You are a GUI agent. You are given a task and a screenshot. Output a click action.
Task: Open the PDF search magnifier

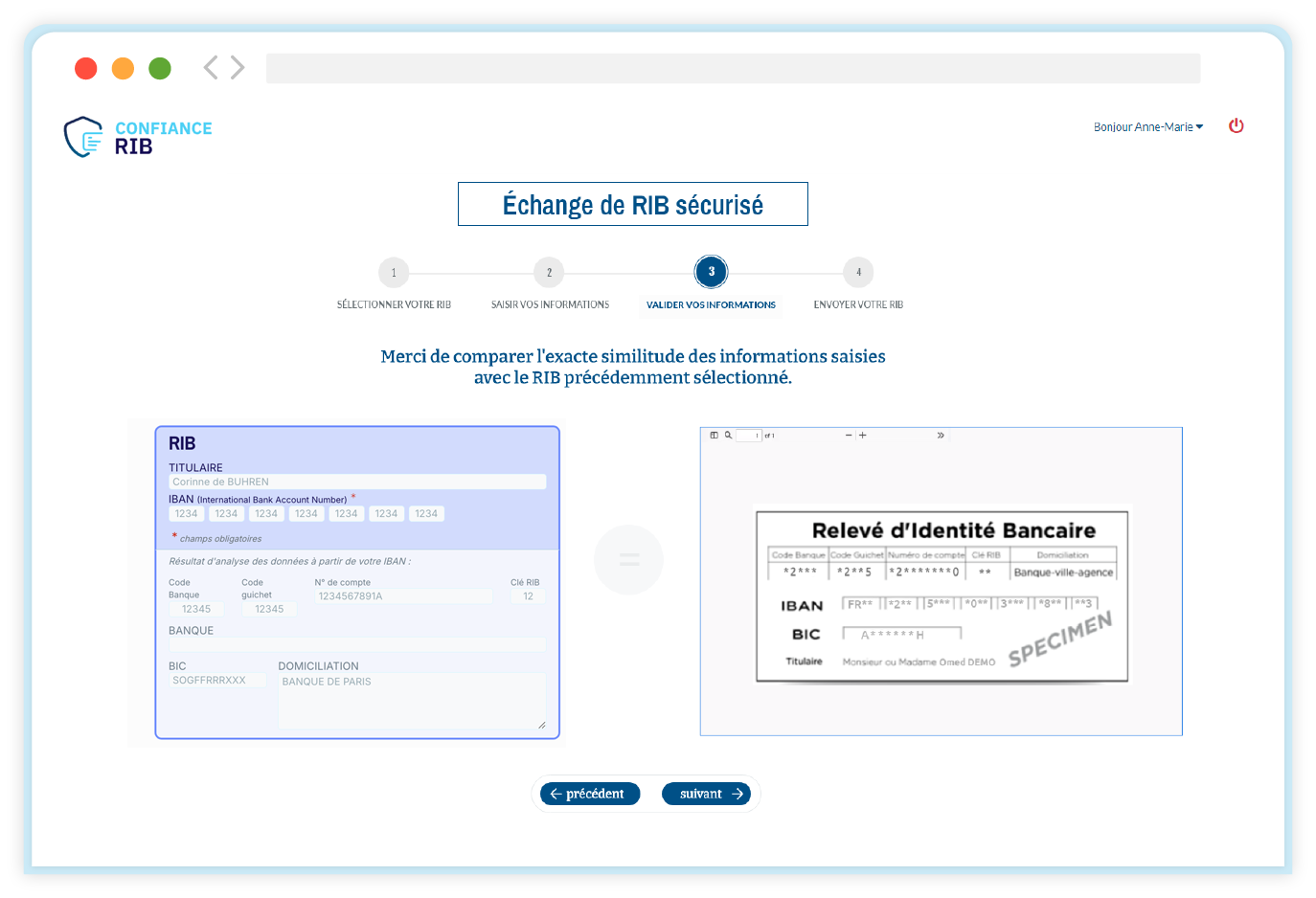(728, 435)
